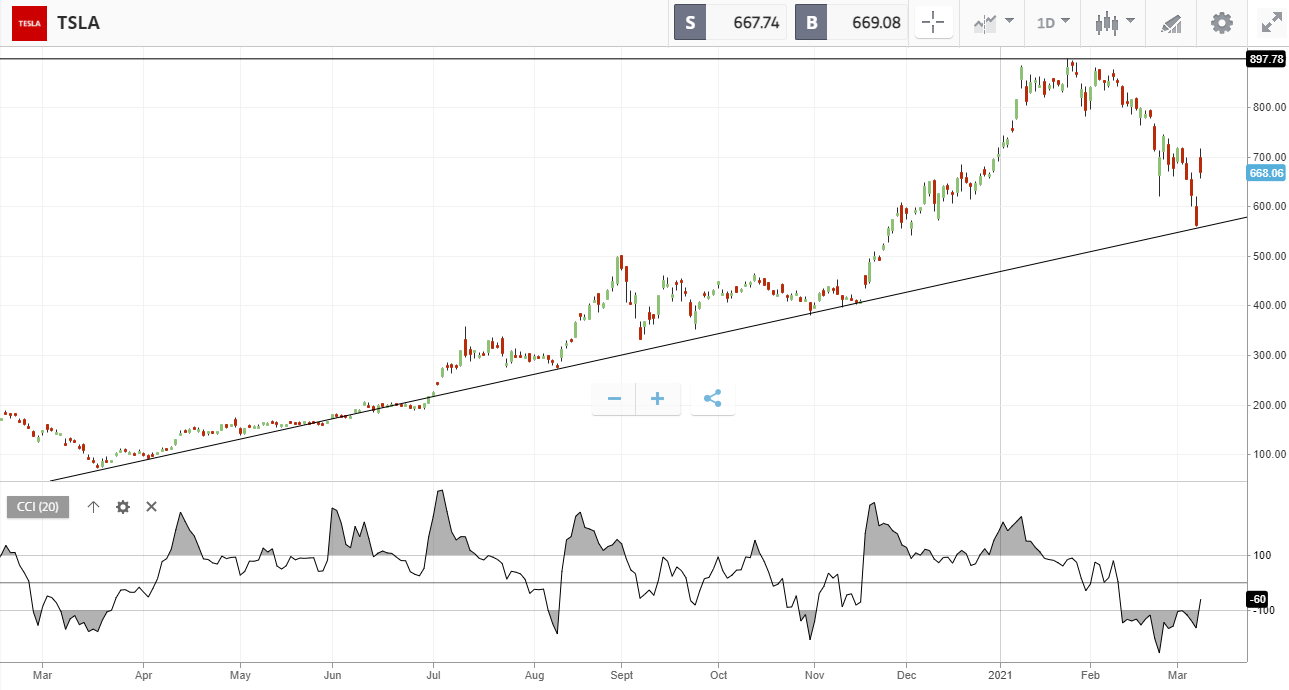The width and height of the screenshot is (1289, 690).
Task: Enter fullscreen with the expand arrows icon
Action: [1270, 22]
